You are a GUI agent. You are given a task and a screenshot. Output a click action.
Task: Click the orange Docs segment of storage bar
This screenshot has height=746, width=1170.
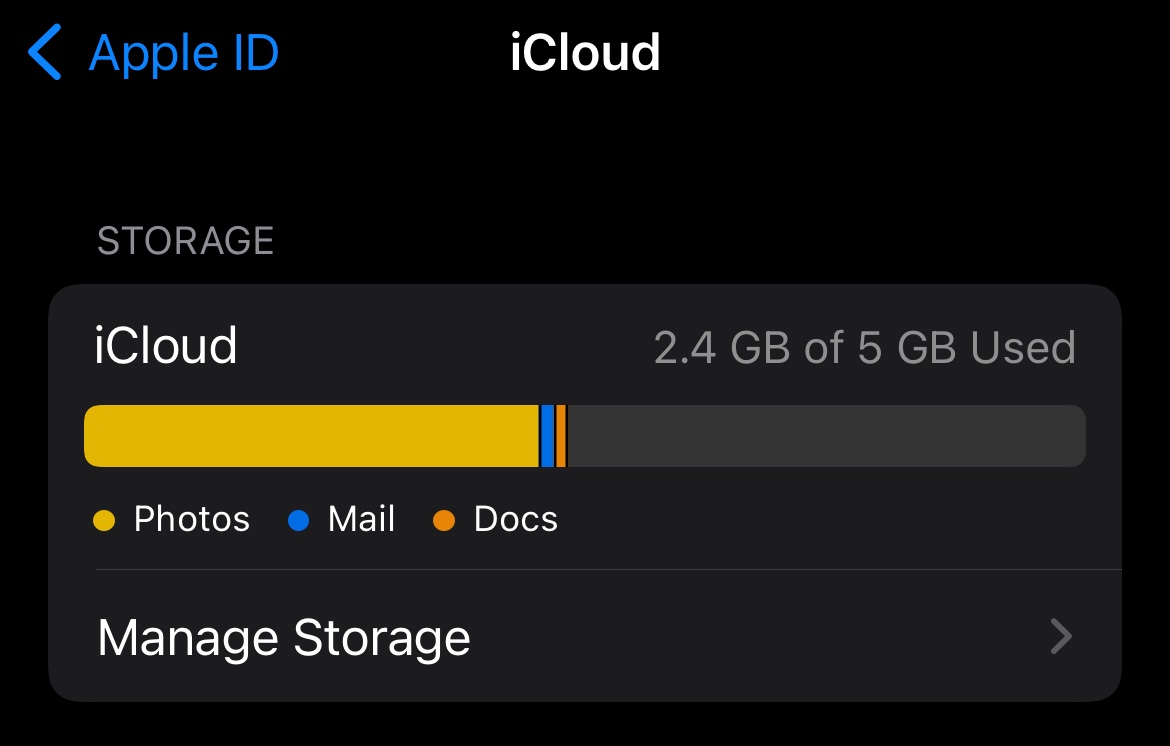coord(561,436)
